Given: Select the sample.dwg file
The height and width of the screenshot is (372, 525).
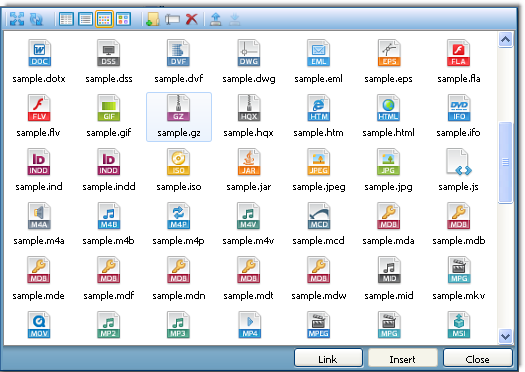Looking at the screenshot, I should click(249, 62).
